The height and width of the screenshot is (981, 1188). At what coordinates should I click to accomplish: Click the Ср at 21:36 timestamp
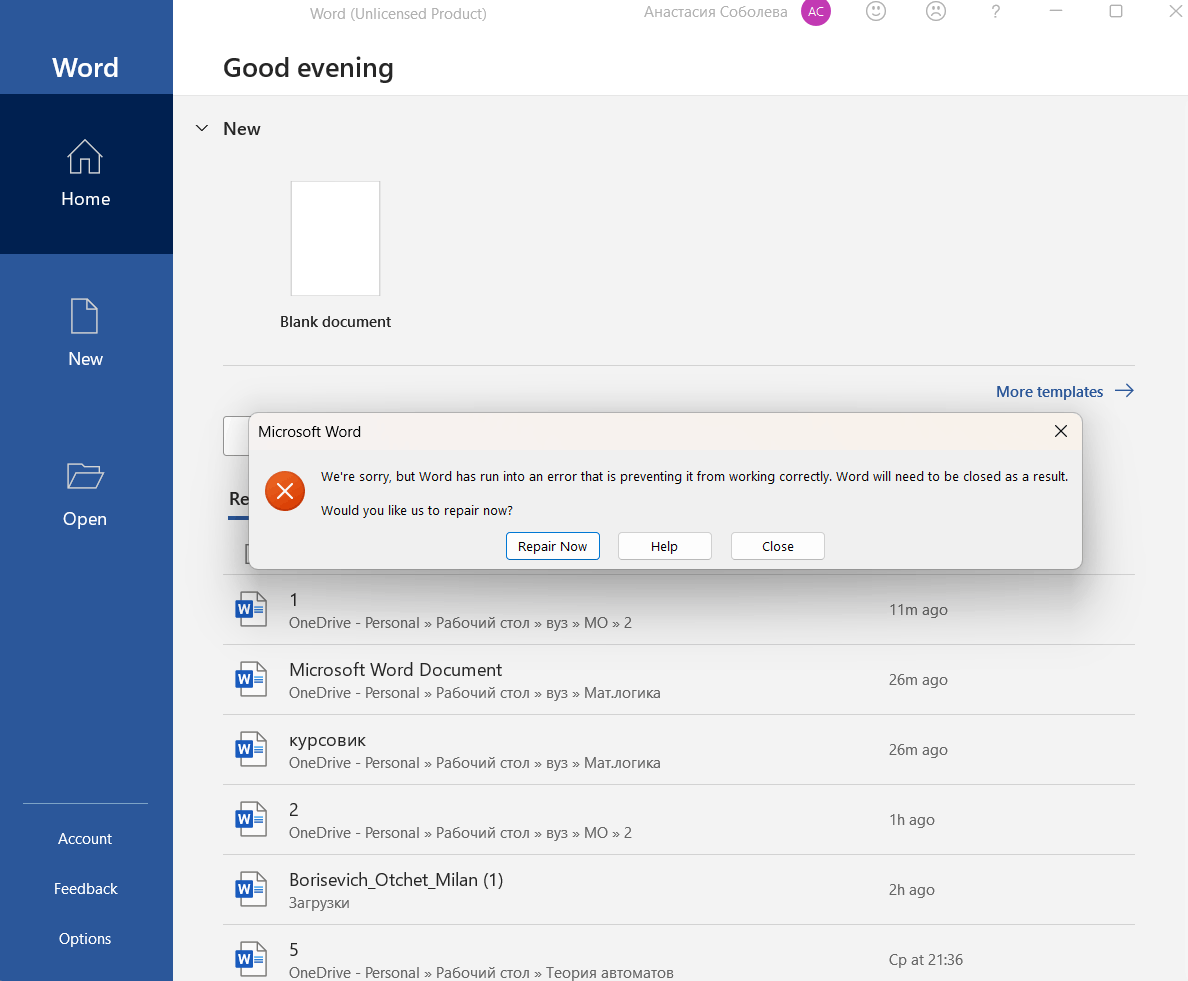click(926, 960)
